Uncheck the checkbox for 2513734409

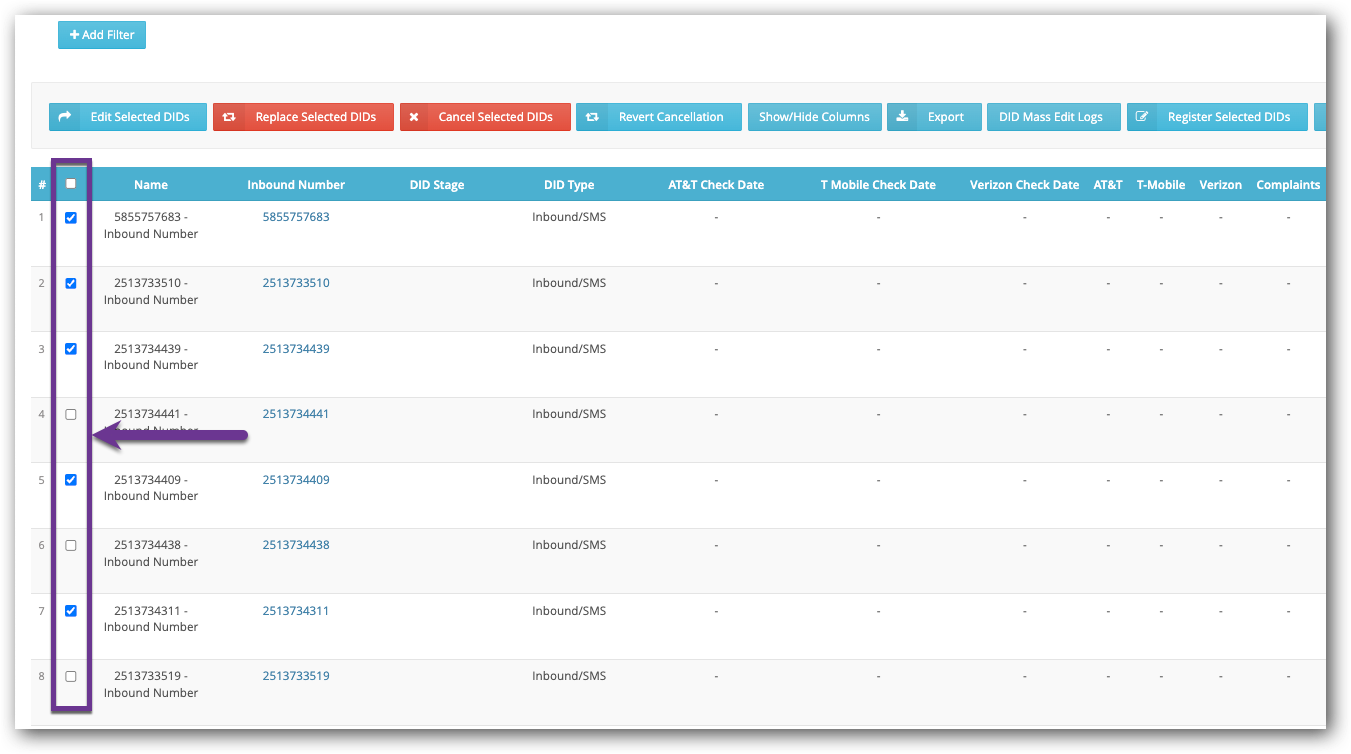point(71,480)
